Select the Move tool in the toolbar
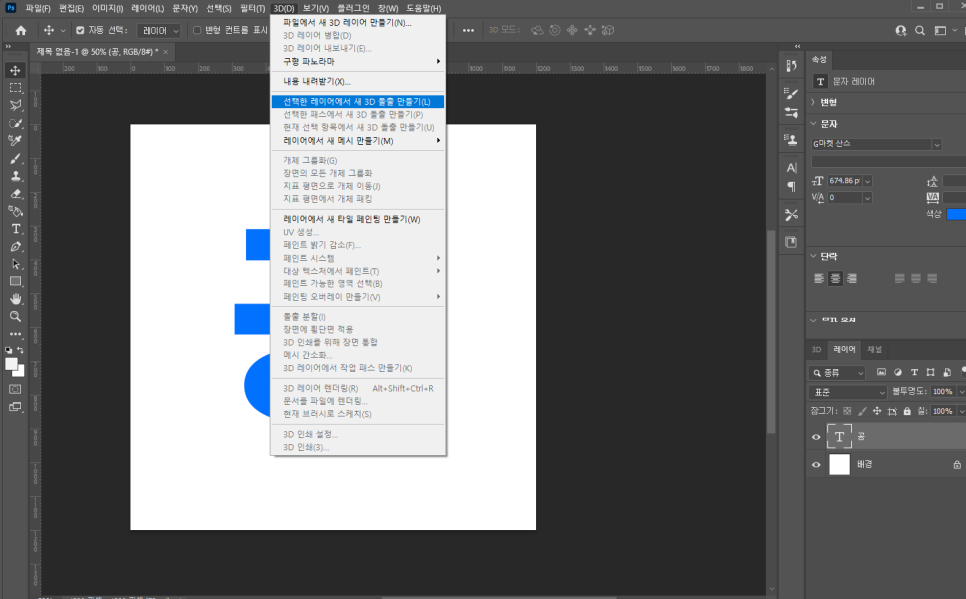This screenshot has width=966, height=599. click(15, 70)
